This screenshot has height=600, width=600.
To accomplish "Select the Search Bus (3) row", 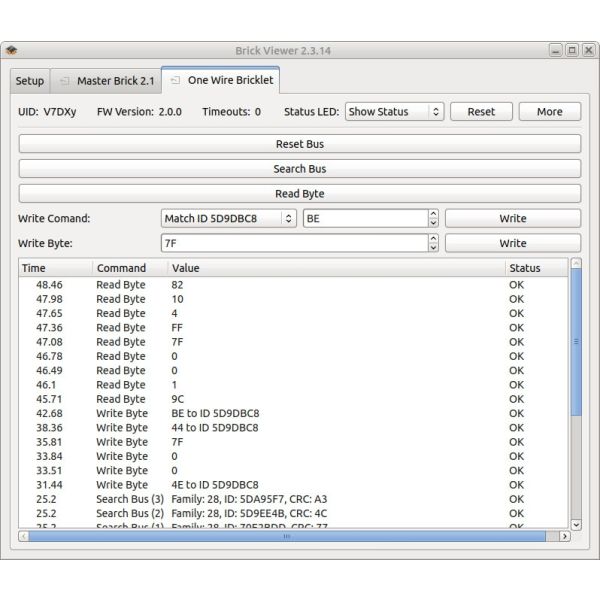I will coord(293,499).
